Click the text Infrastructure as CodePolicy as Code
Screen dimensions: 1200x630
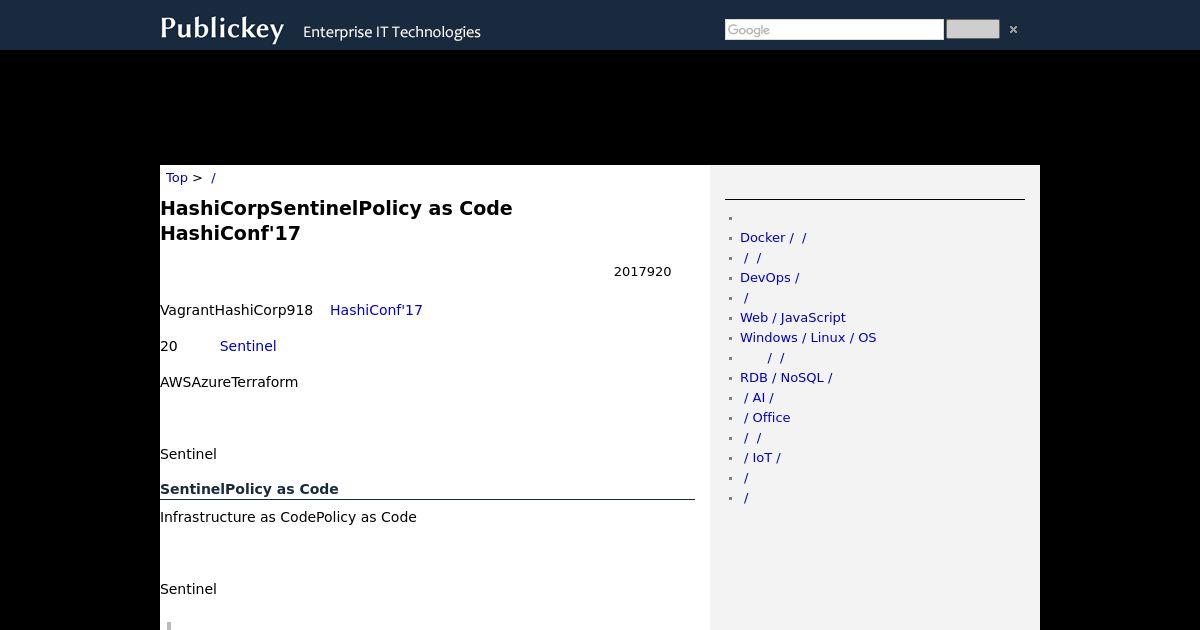[288, 517]
